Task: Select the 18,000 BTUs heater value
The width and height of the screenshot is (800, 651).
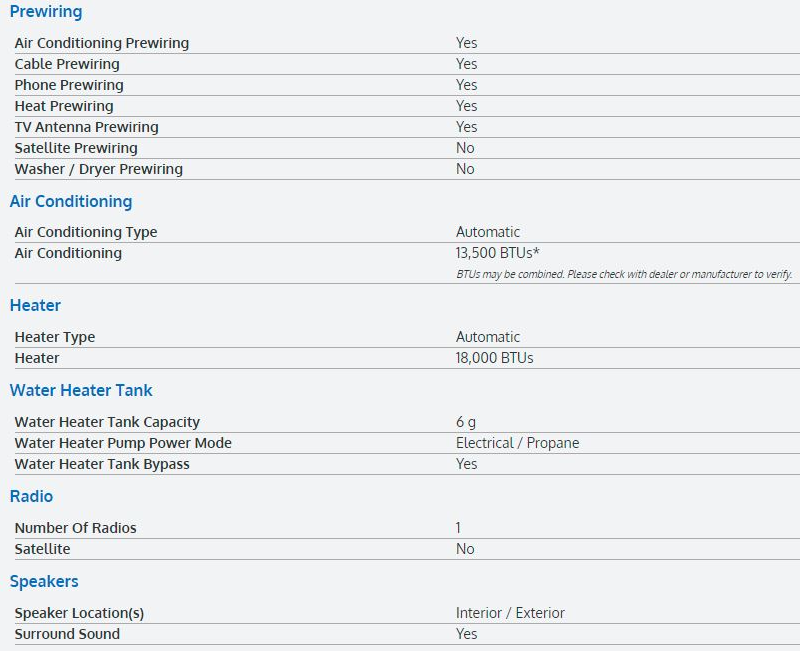Action: pyautogui.click(x=495, y=358)
